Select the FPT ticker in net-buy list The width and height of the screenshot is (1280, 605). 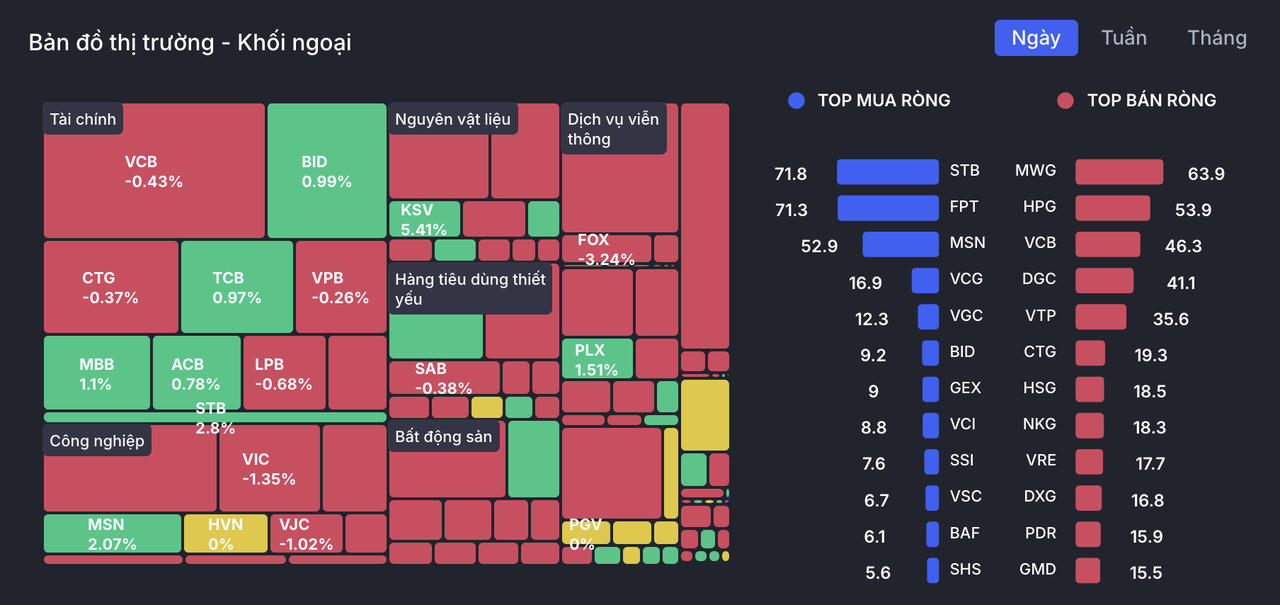(964, 207)
